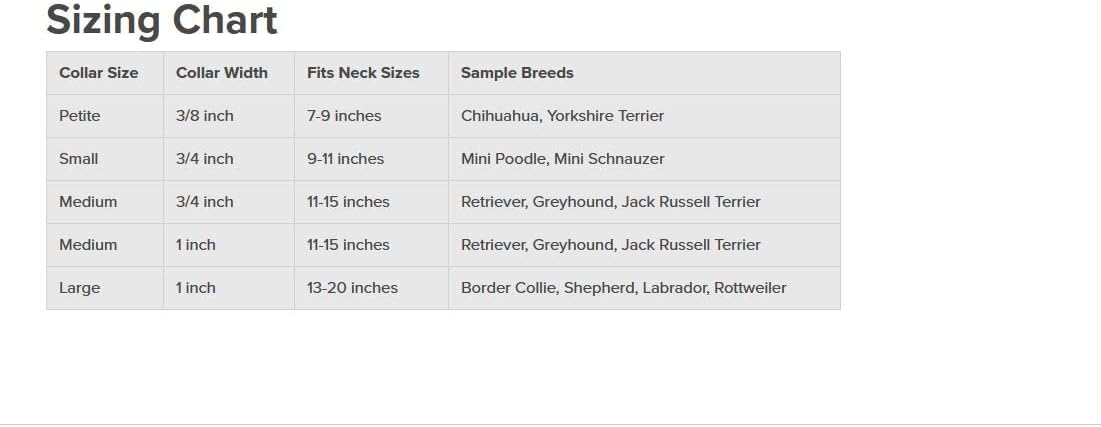1101x427 pixels.
Task: Select the Collar Size column header
Action: click(x=99, y=73)
